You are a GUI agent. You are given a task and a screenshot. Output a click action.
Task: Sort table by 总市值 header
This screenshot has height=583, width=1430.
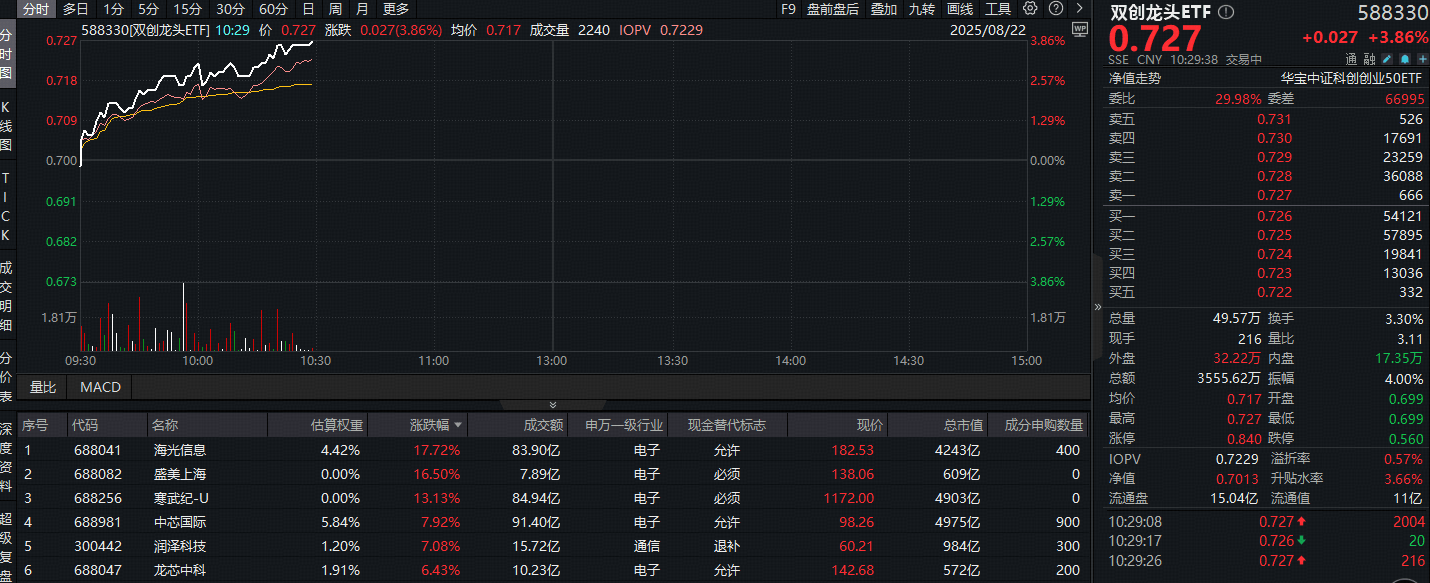tap(963, 425)
